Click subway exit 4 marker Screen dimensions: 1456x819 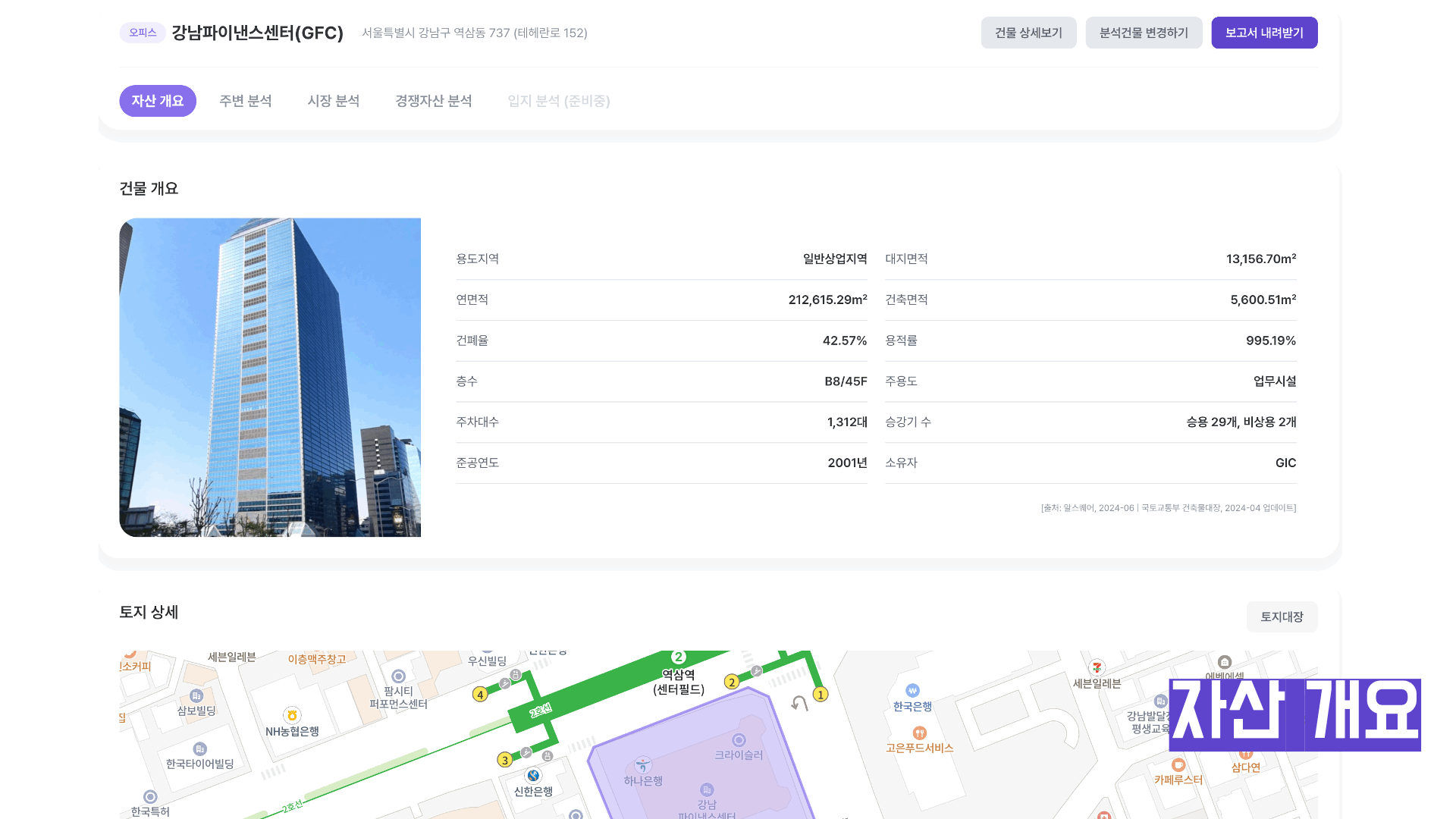pyautogui.click(x=480, y=694)
